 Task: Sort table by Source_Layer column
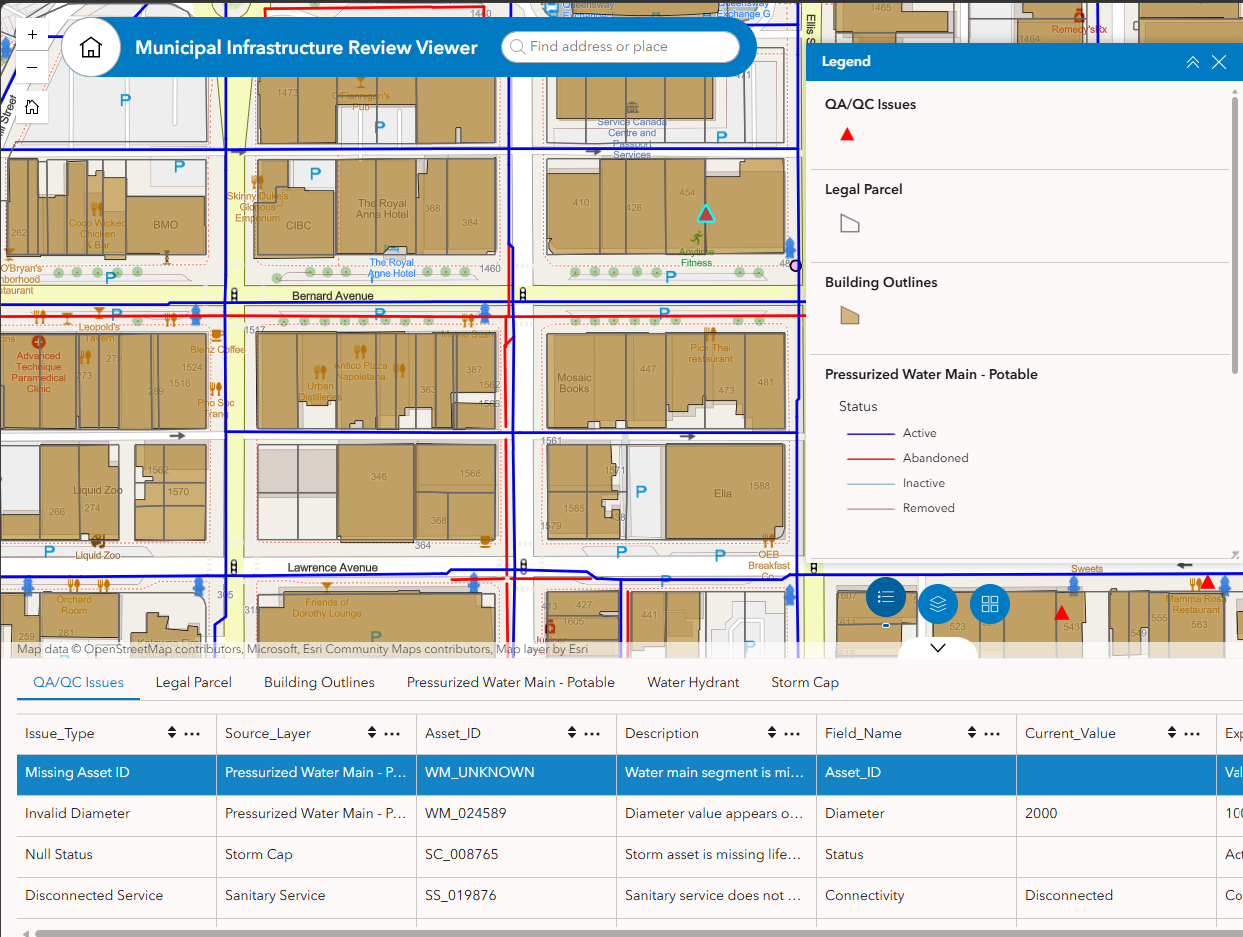pyautogui.click(x=372, y=733)
